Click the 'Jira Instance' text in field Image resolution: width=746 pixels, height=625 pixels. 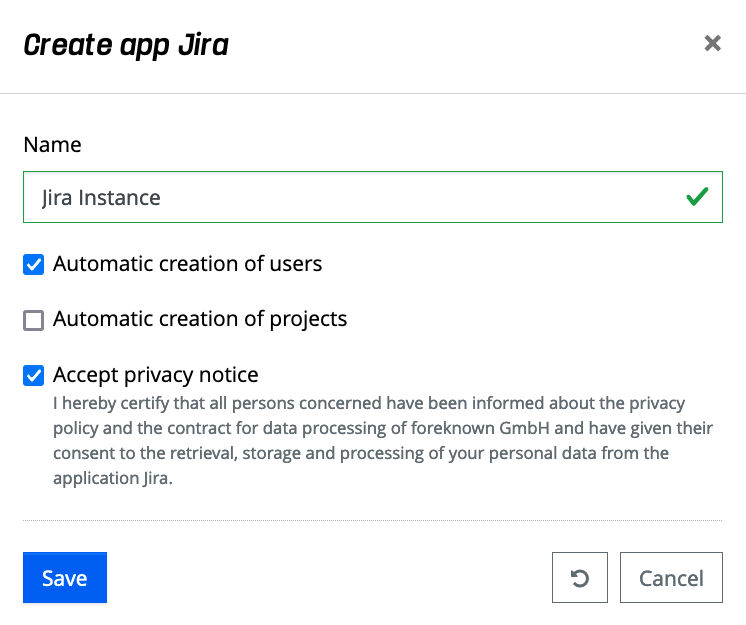(x=101, y=197)
